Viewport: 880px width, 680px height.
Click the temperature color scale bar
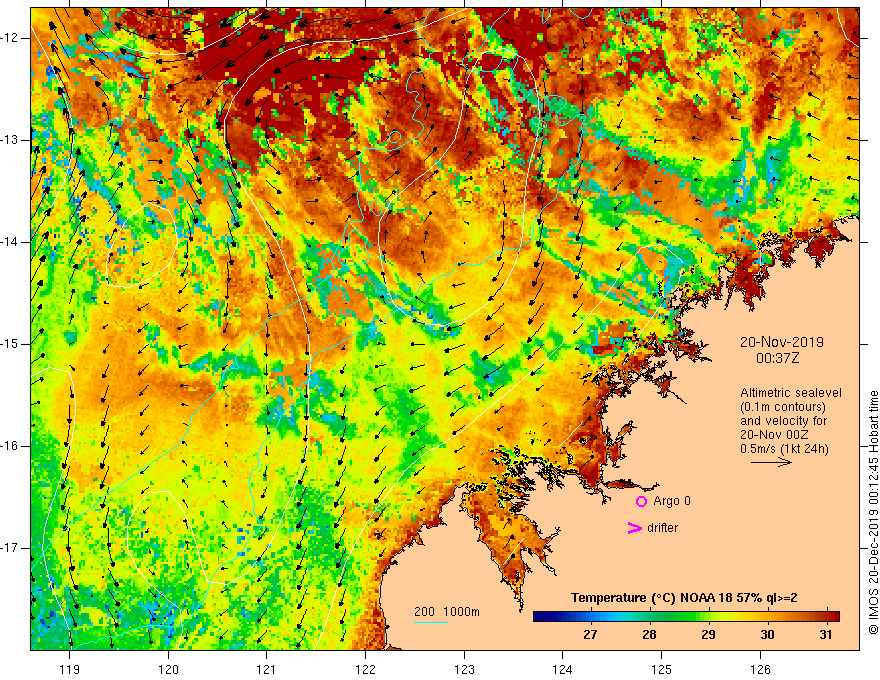click(x=686, y=617)
